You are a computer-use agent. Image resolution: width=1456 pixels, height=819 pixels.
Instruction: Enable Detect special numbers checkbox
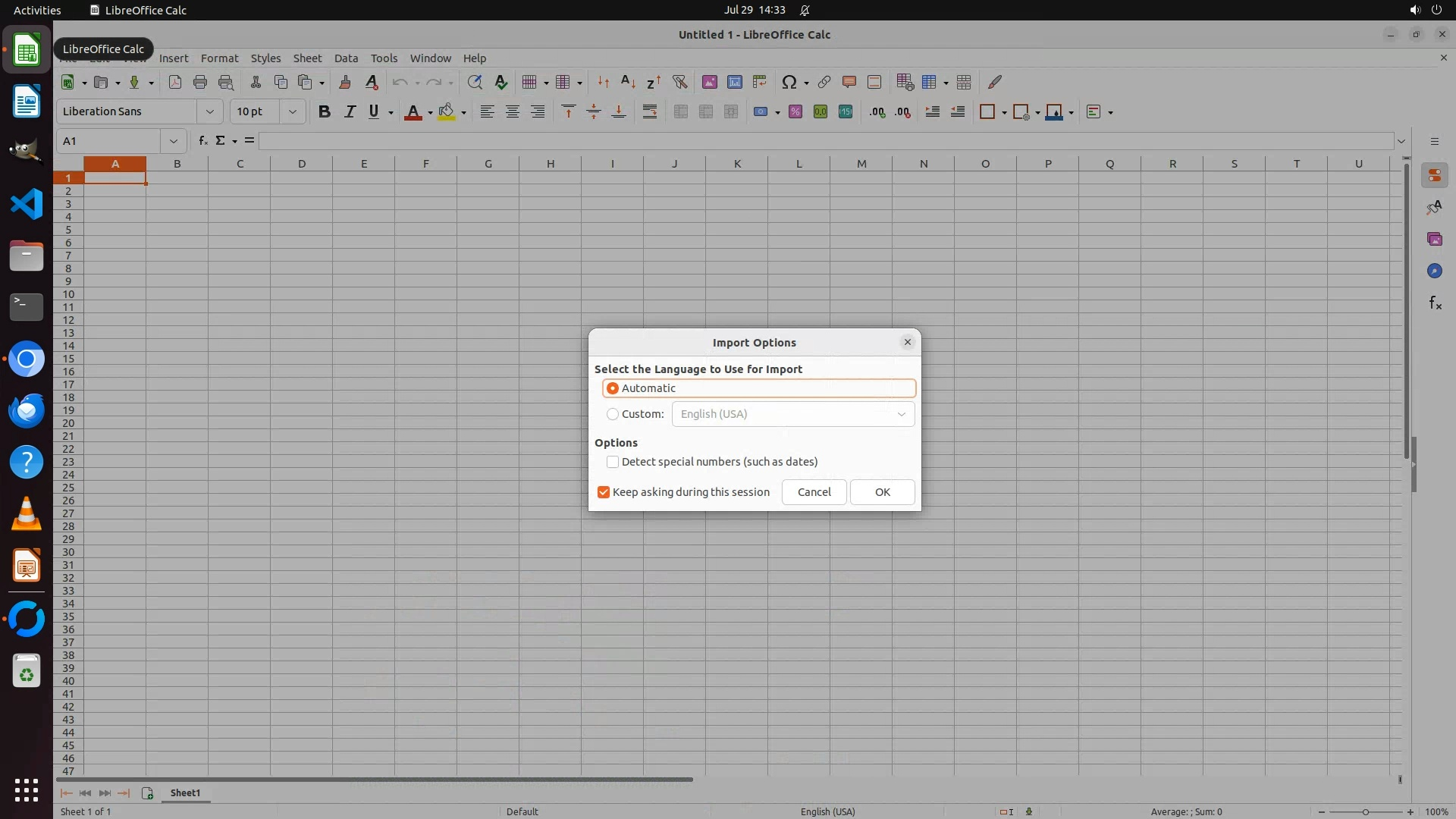click(613, 462)
